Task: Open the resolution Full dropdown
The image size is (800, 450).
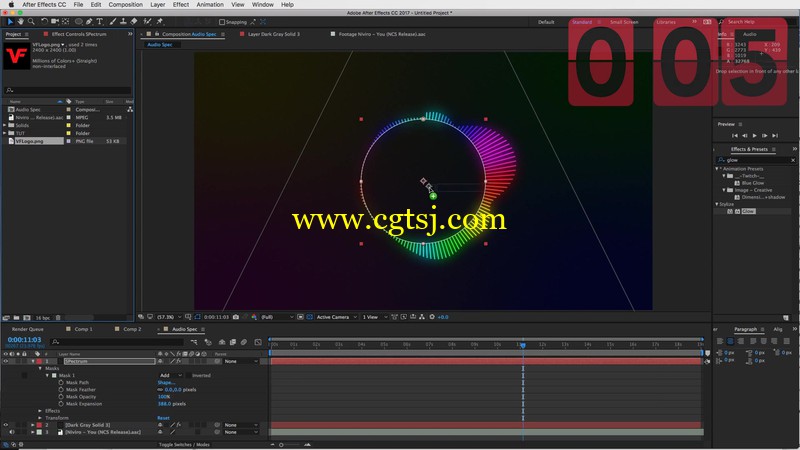Action: pyautogui.click(x=277, y=317)
